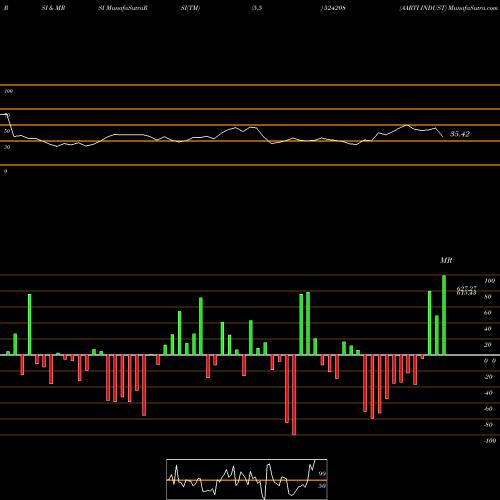Screen dimensions: 500x500
Task: Click the MR panel title label
Action: (446, 260)
